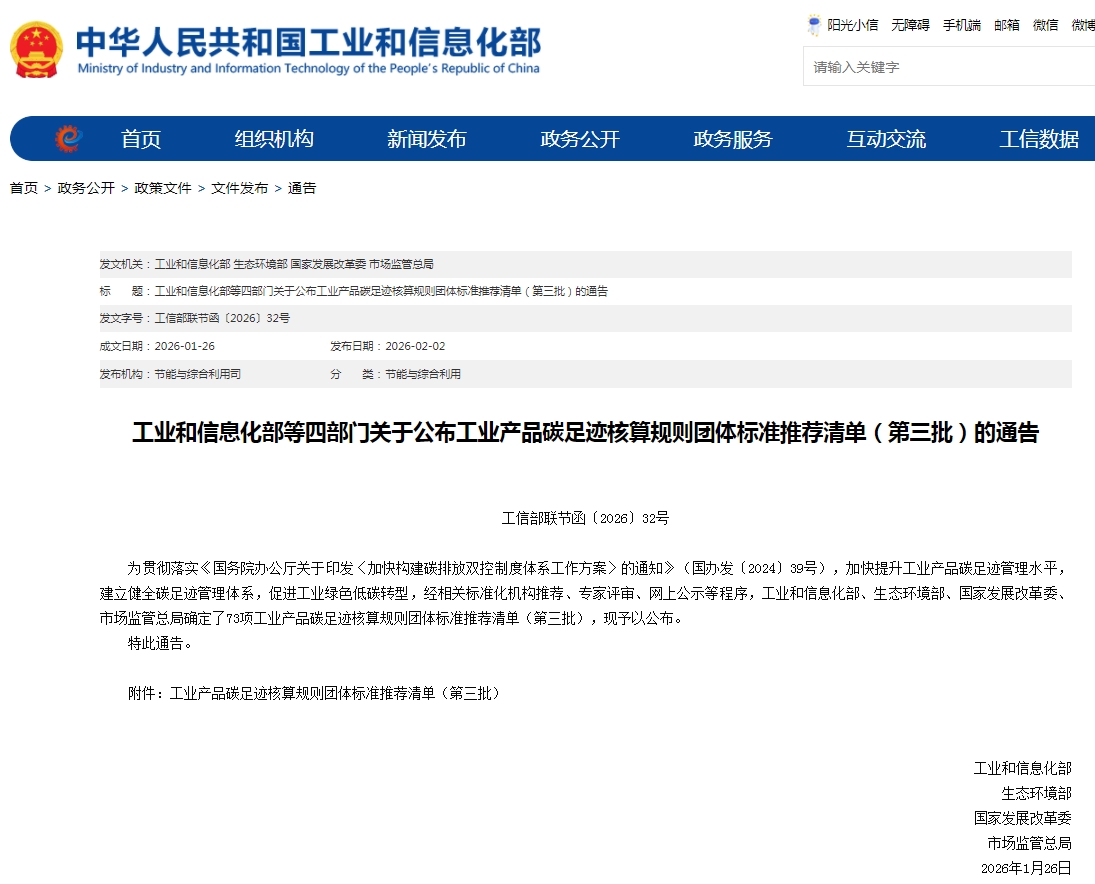Image resolution: width=1095 pixels, height=884 pixels.
Task: Click the 阳光小信 robot mascot icon
Action: click(x=814, y=25)
